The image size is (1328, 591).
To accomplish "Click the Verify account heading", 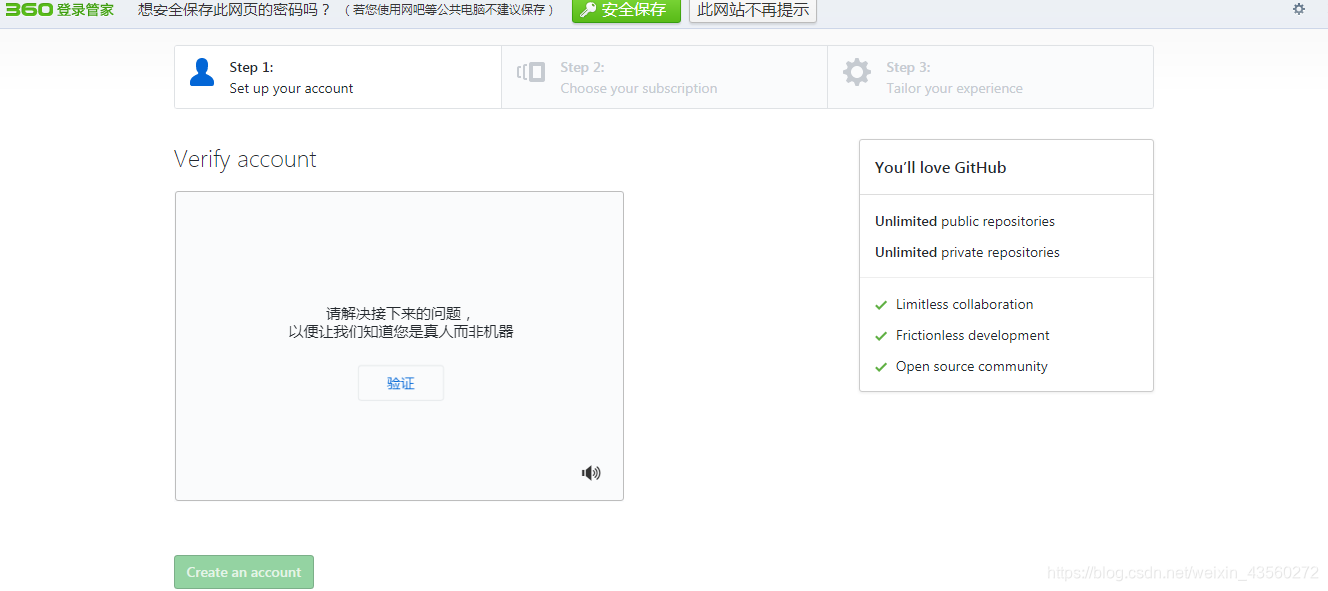I will (245, 159).
